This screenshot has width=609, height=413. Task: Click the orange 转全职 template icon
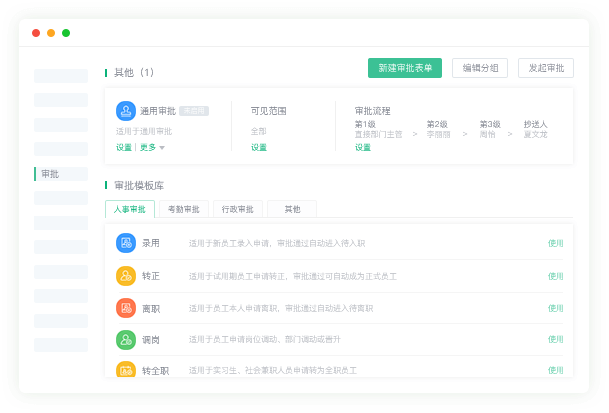pos(126,369)
